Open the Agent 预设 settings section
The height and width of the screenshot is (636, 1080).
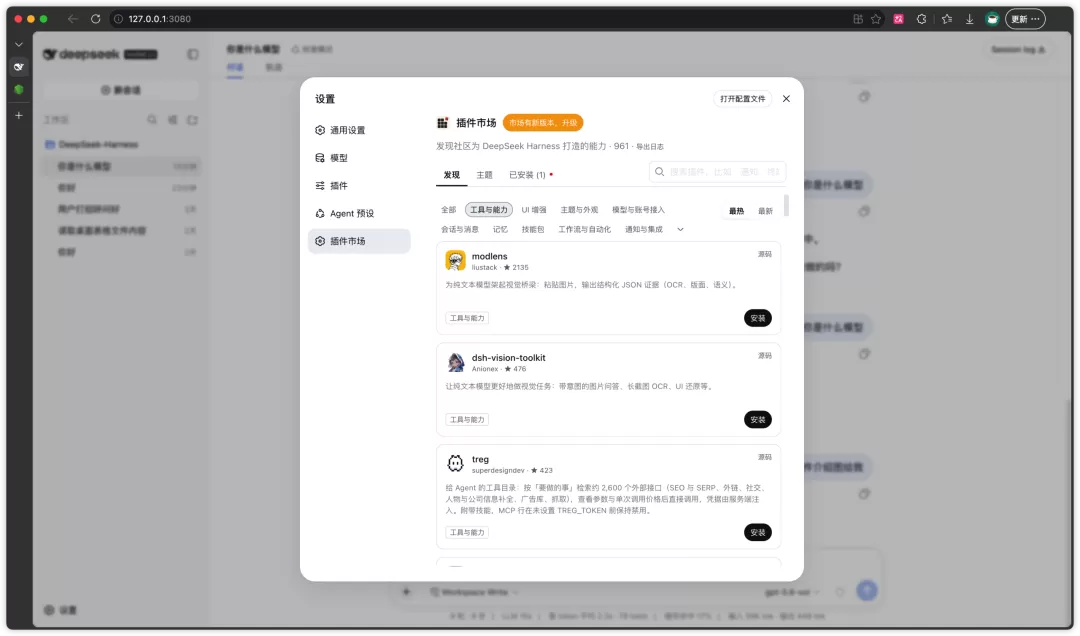(x=359, y=214)
